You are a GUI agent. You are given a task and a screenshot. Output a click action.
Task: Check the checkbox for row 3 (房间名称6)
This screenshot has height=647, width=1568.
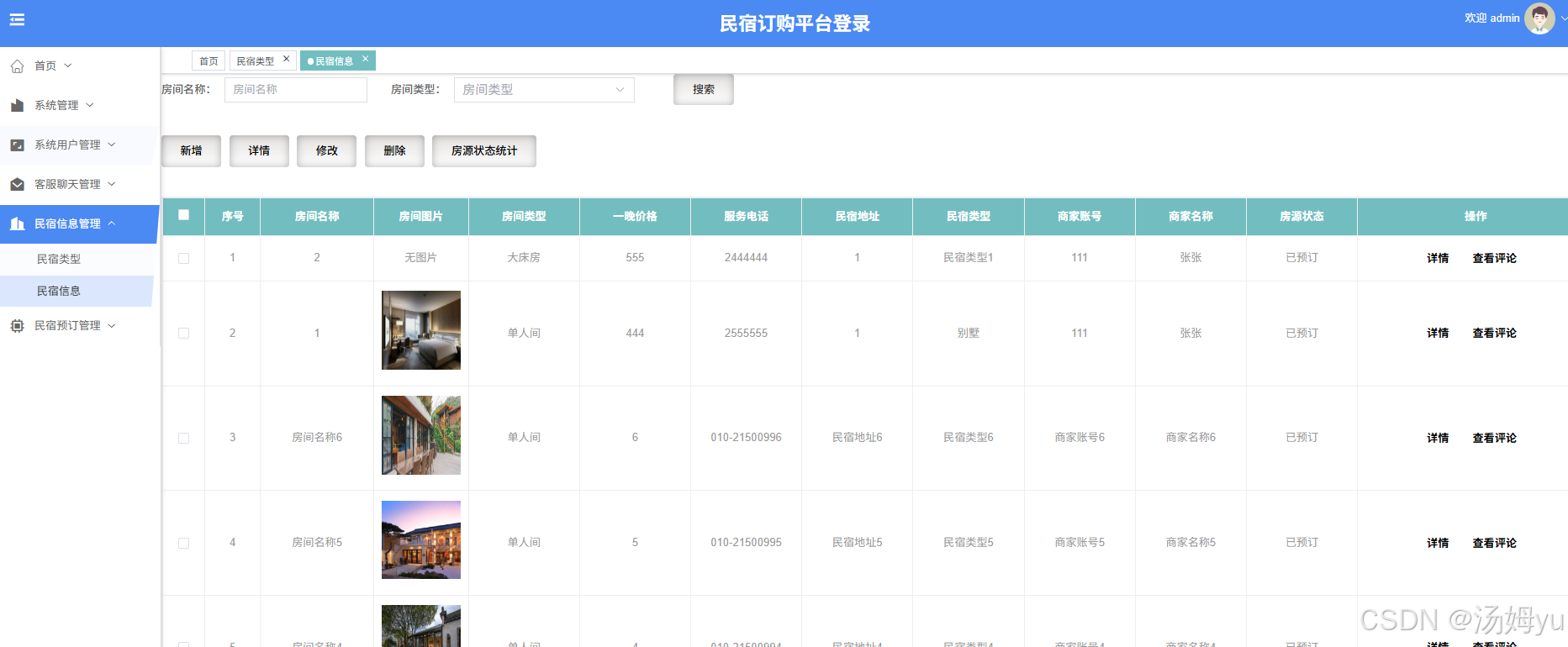183,438
